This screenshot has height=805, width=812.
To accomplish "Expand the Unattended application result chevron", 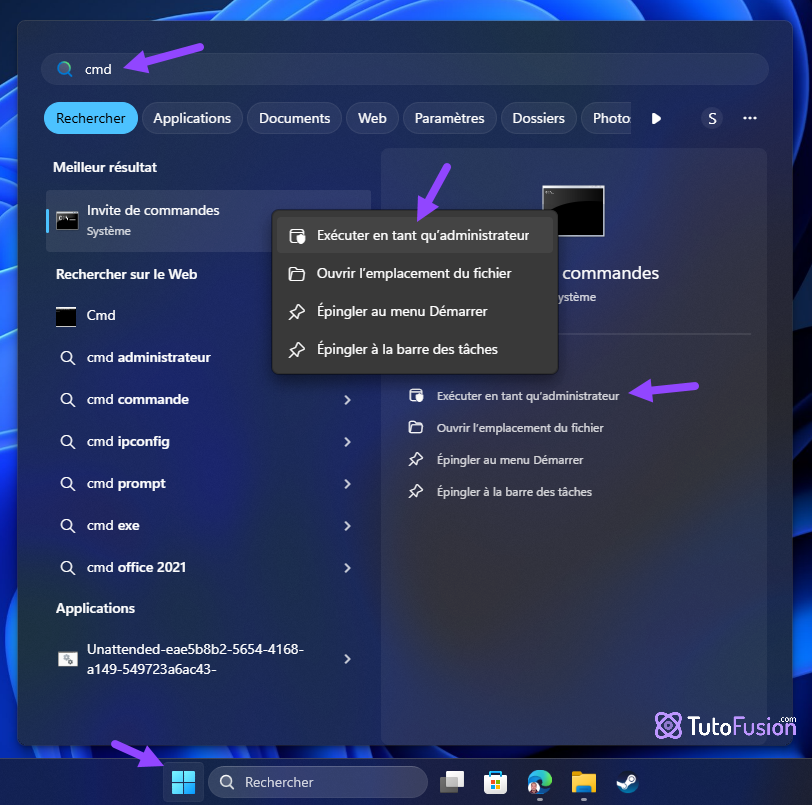I will coord(347,659).
